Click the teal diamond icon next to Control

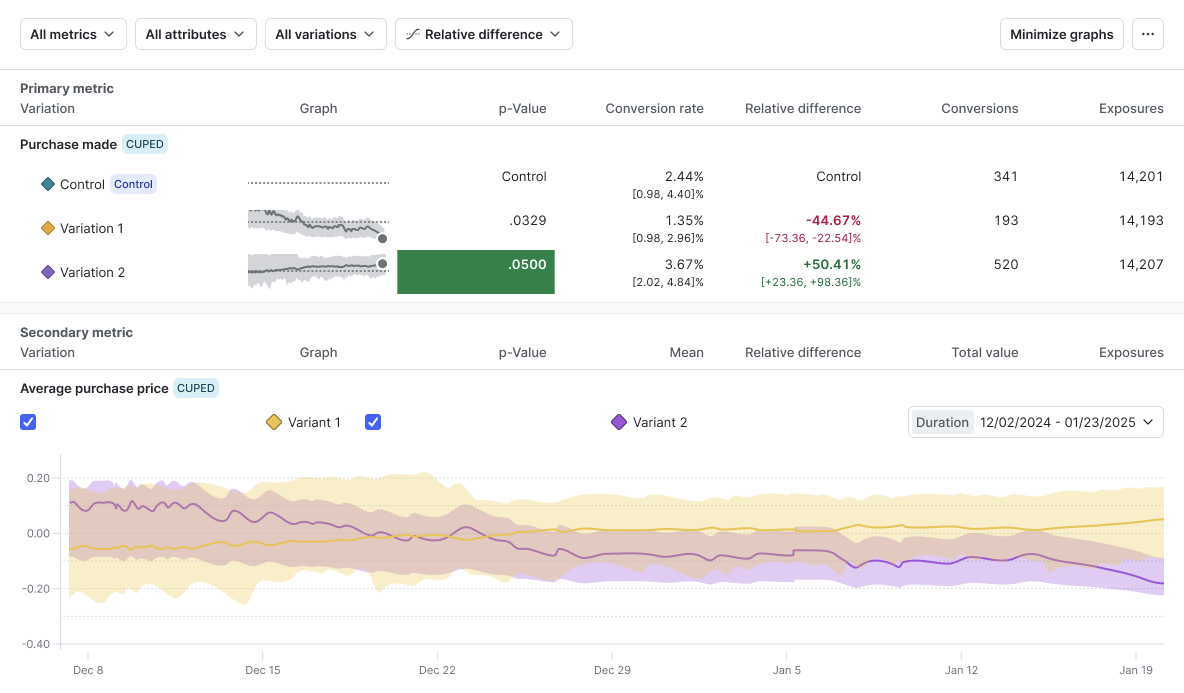point(48,184)
